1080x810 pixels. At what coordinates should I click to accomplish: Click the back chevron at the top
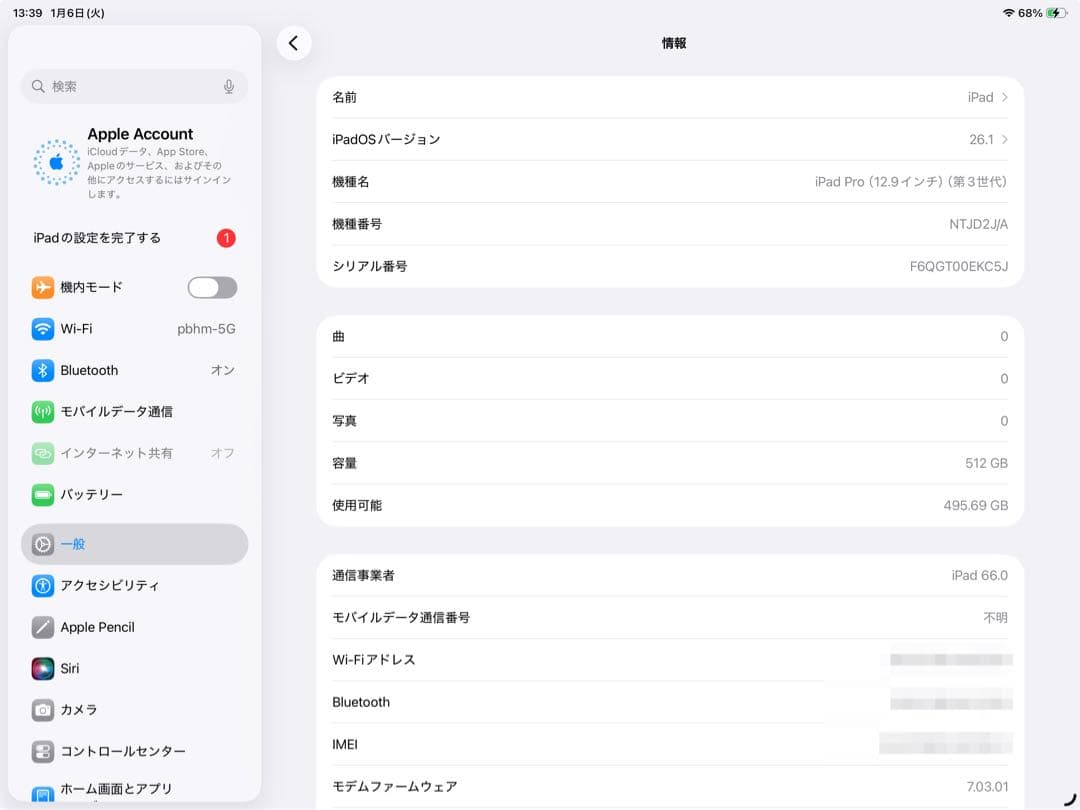click(x=294, y=43)
